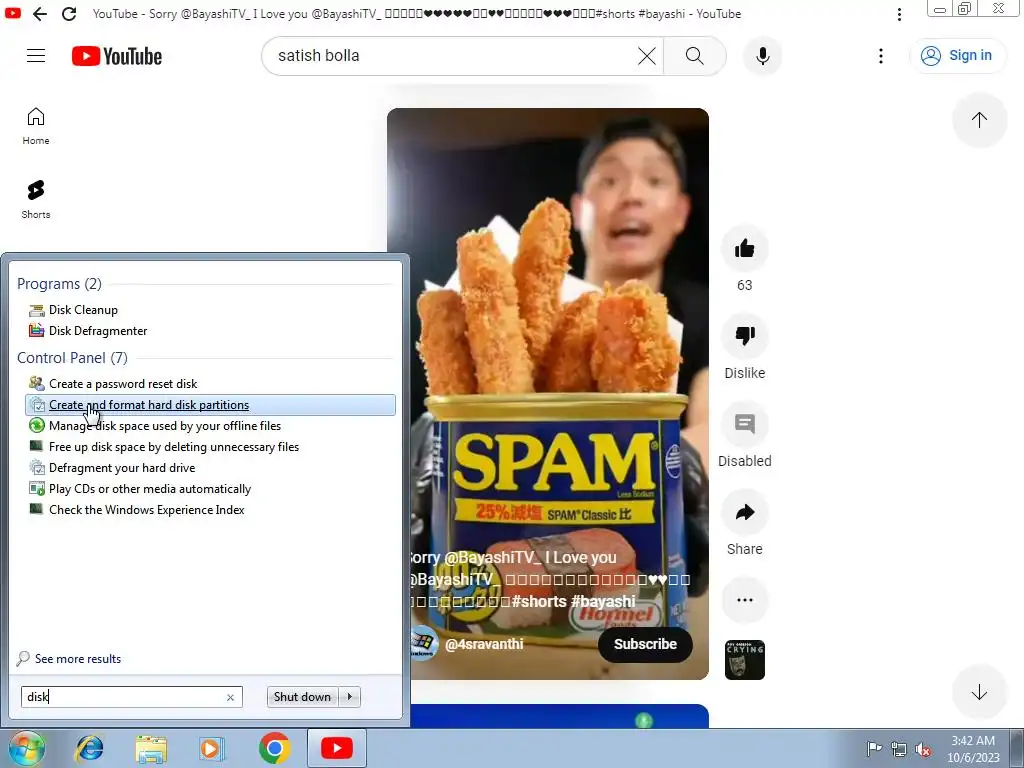
Task: Click the magnifier search button
Action: pyautogui.click(x=695, y=56)
